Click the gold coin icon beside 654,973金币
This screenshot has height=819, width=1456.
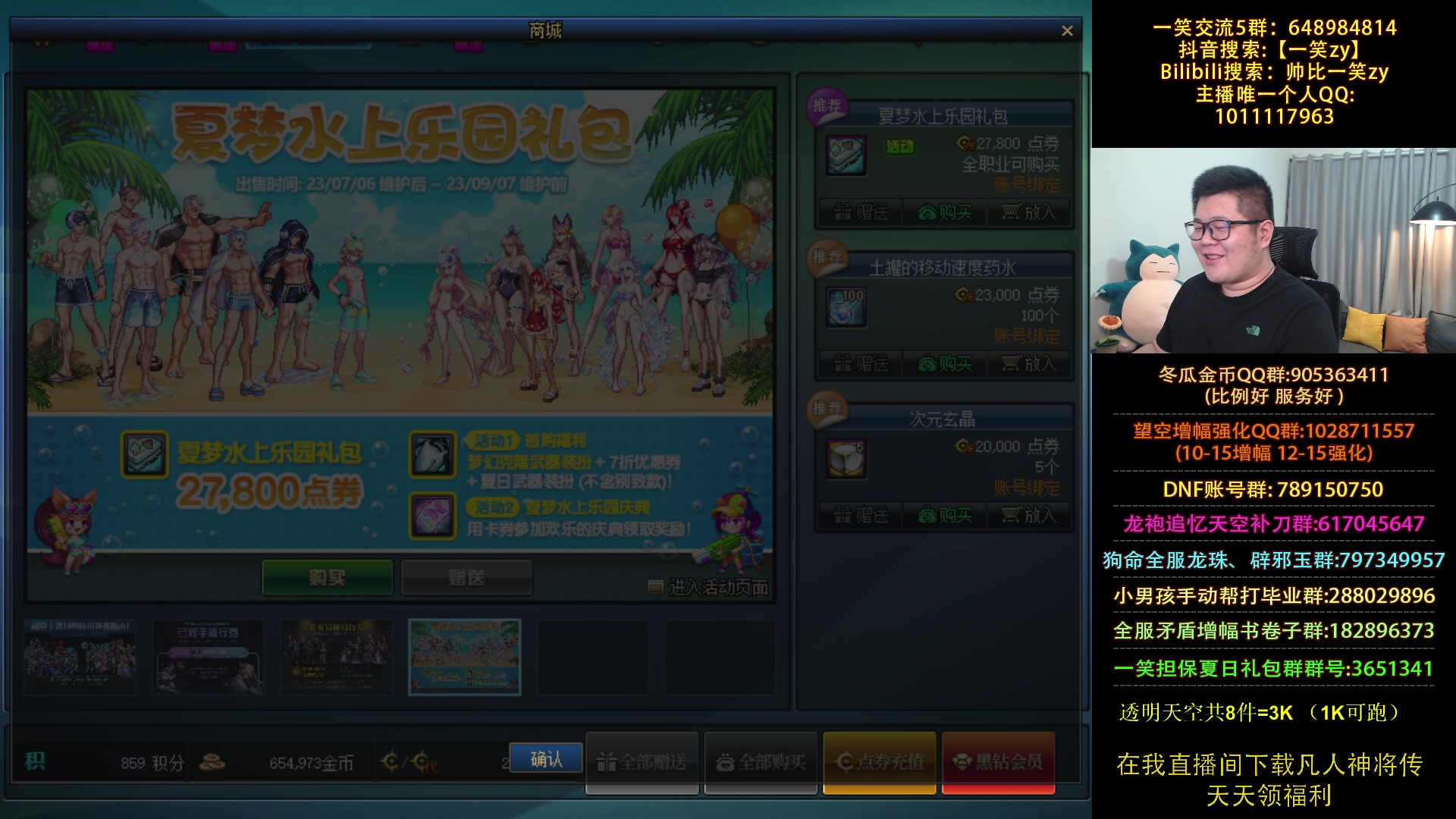pyautogui.click(x=212, y=761)
